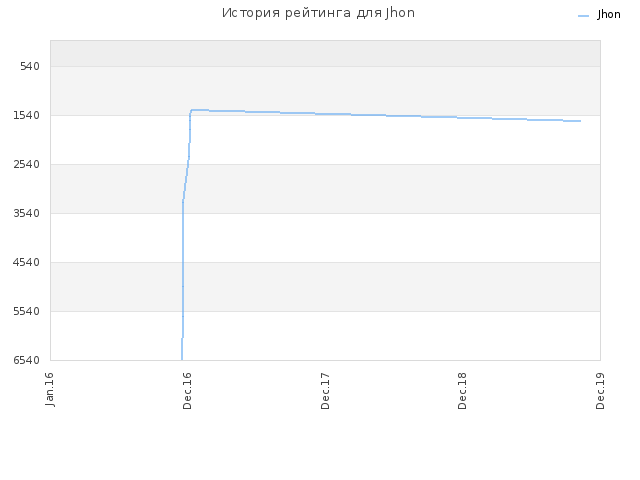640x480 pixels.
Task: Click the Dec.17 x-axis date label
Action: coord(325,391)
